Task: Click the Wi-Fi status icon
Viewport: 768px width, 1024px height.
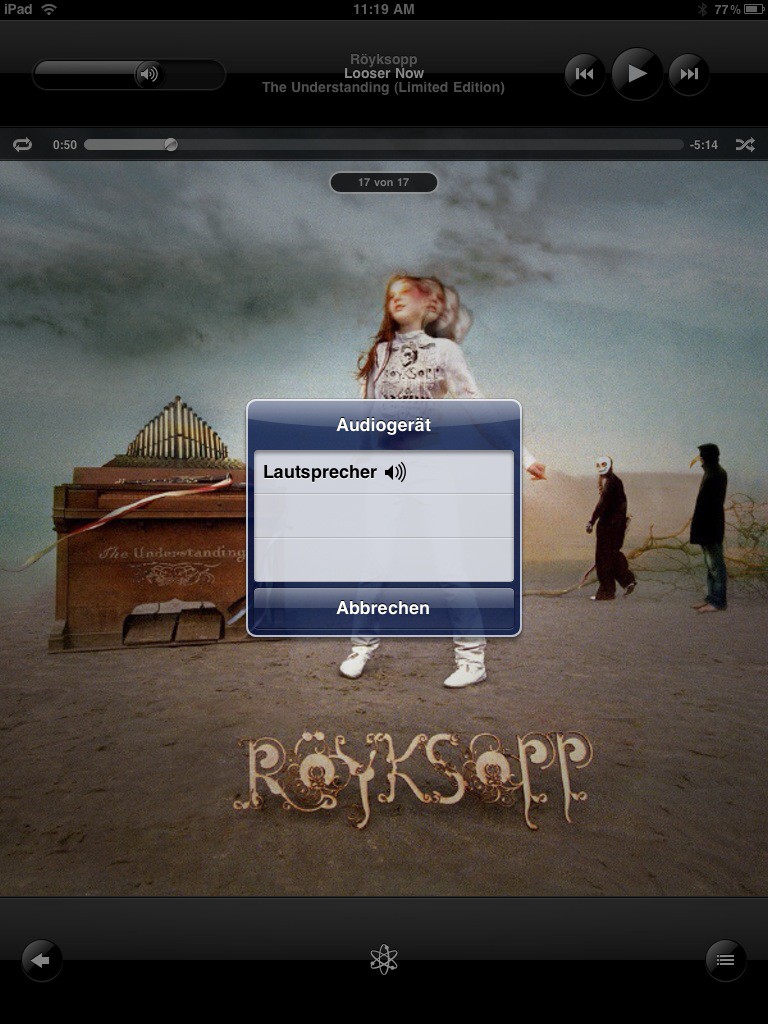Action: [x=49, y=9]
